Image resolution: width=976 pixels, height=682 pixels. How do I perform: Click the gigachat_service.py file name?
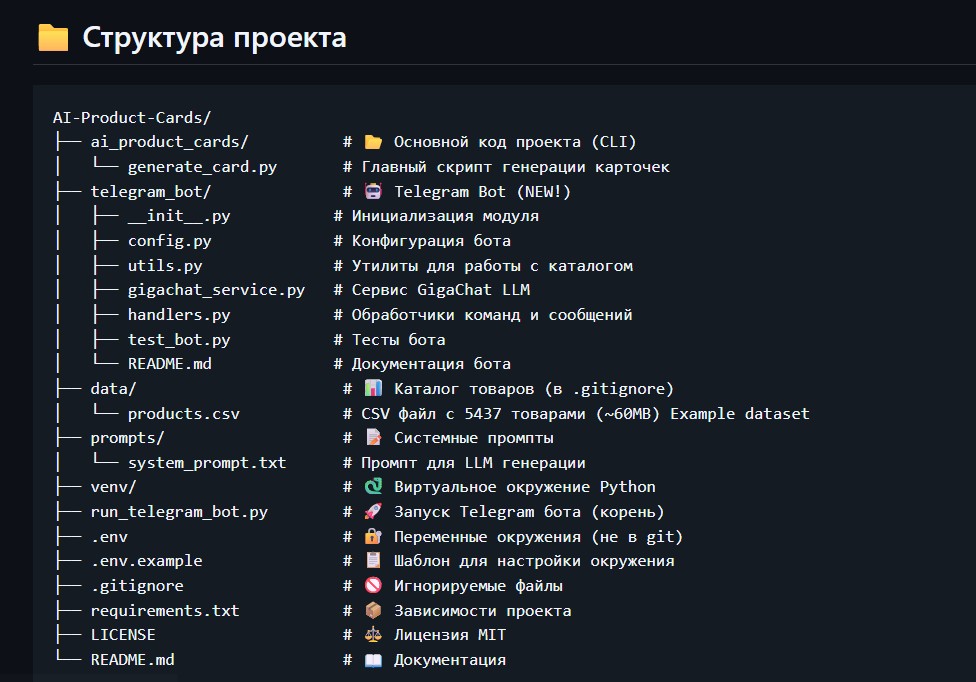[x=216, y=290]
